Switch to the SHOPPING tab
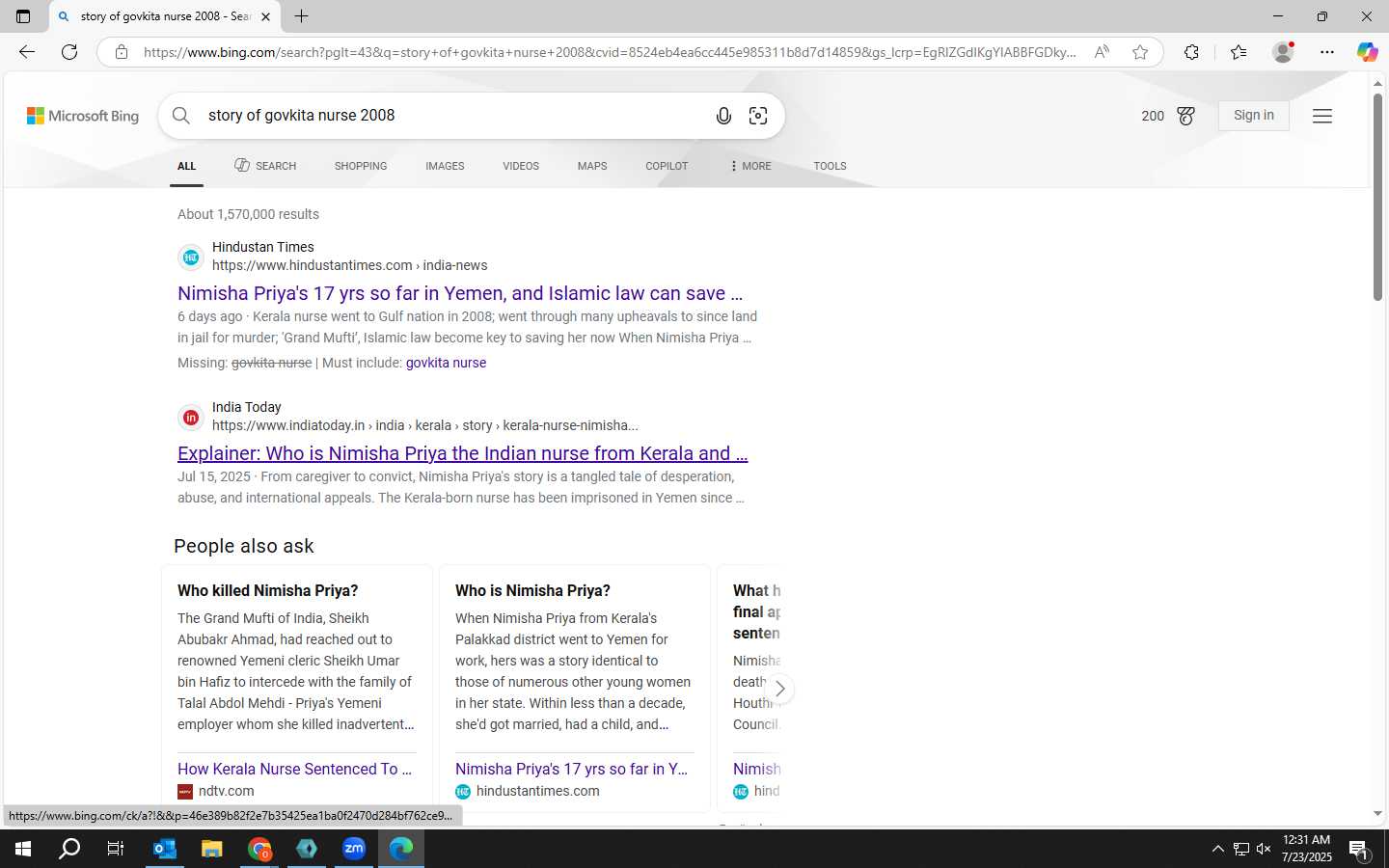This screenshot has height=868, width=1389. coord(361,166)
